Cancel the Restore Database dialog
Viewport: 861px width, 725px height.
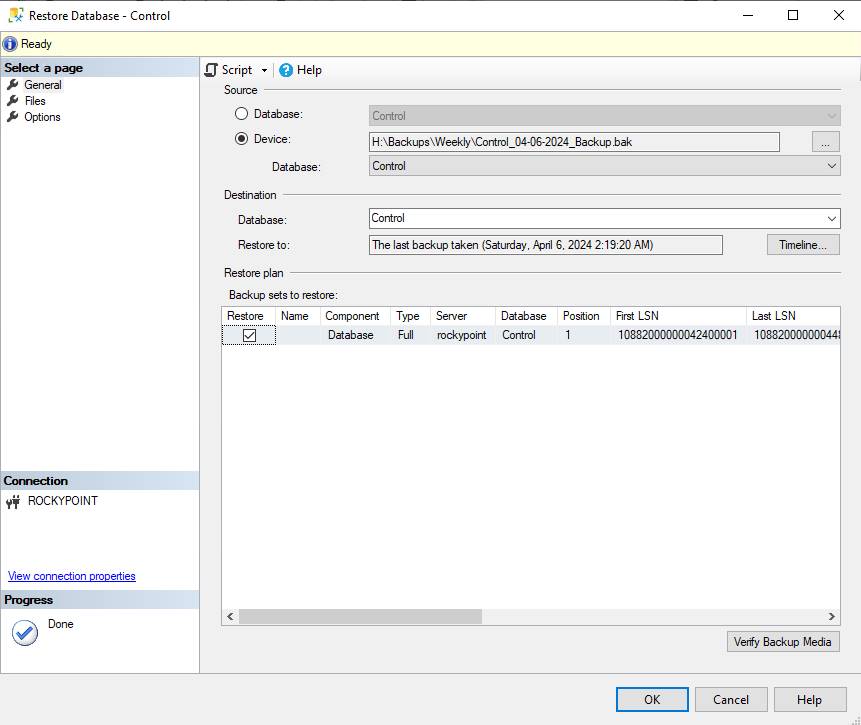pos(731,699)
